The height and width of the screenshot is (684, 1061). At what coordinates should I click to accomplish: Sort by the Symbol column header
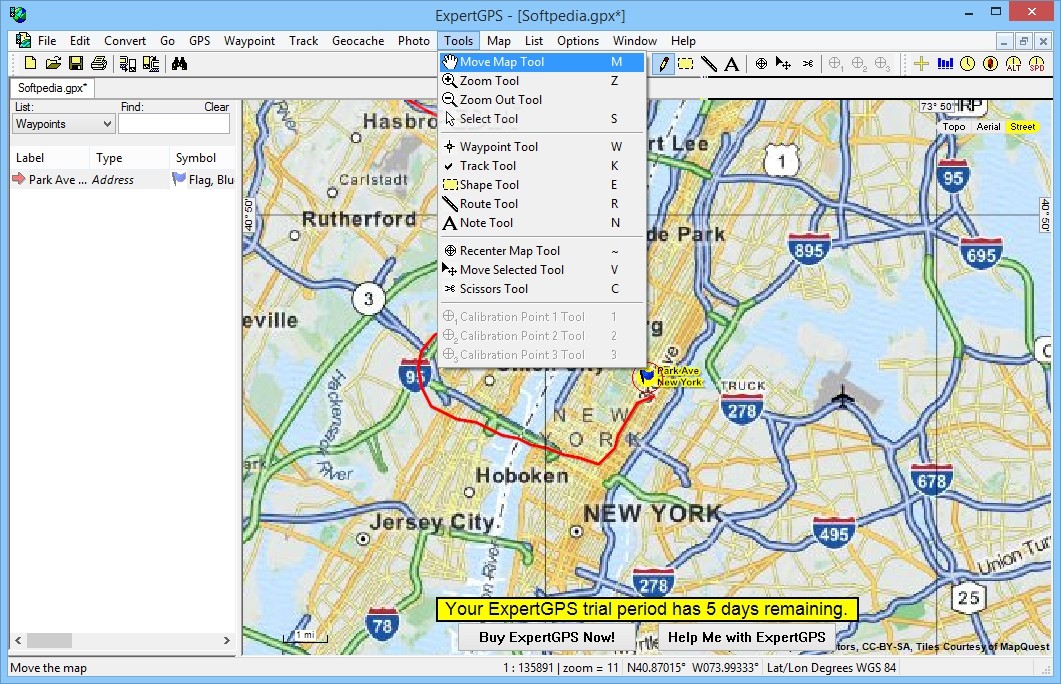point(202,158)
